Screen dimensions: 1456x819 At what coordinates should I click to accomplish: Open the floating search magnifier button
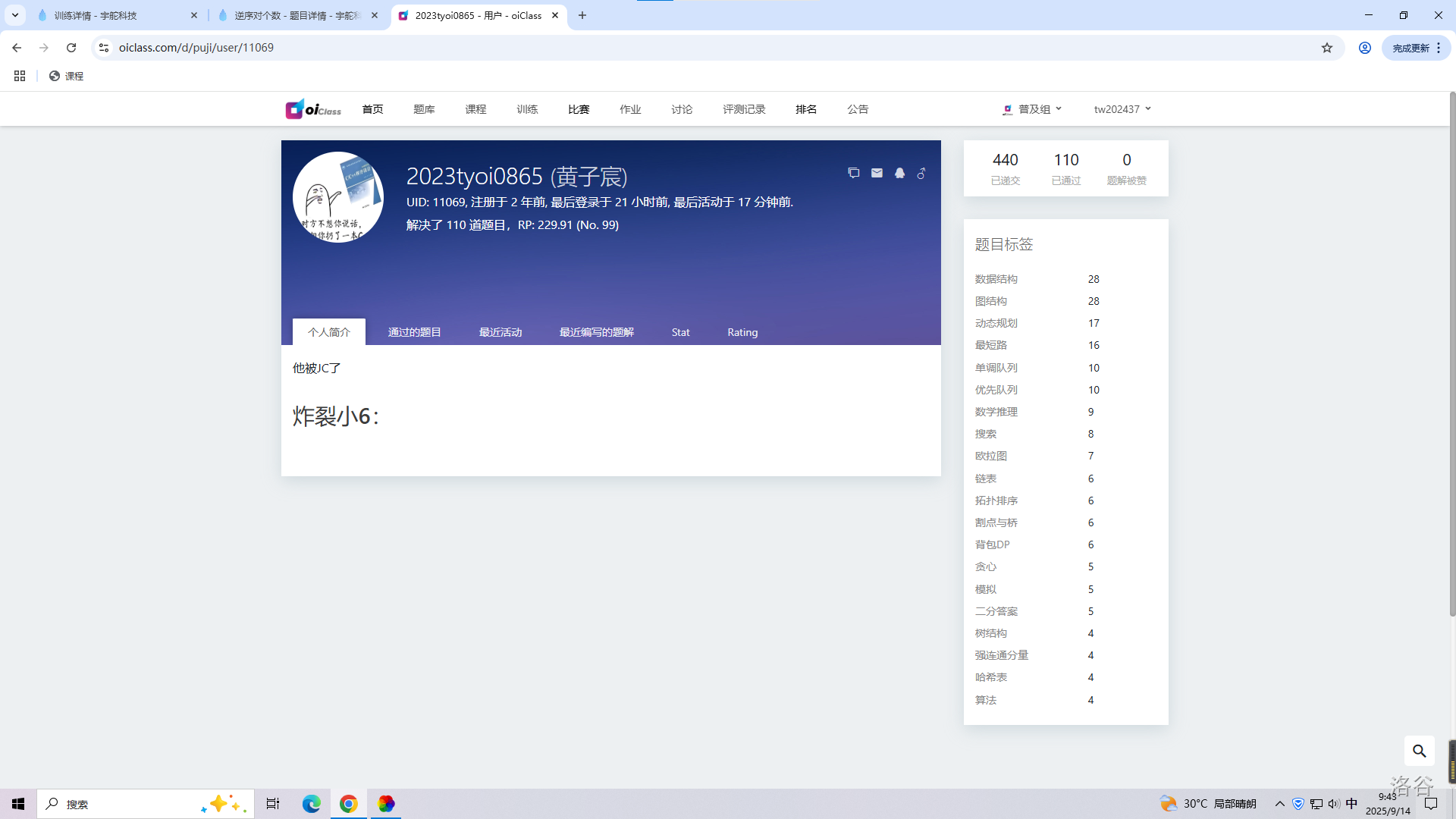click(1419, 751)
